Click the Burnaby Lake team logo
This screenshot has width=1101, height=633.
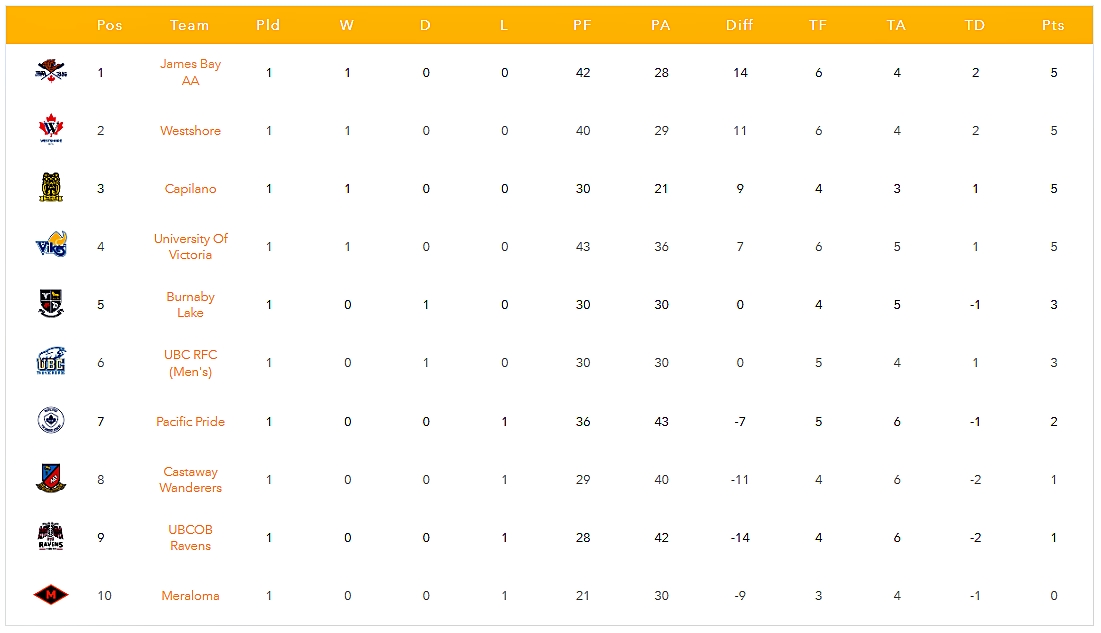coord(50,304)
